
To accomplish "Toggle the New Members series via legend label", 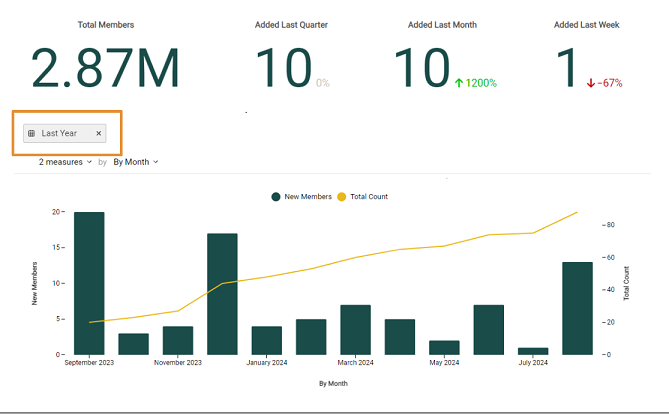I will (309, 196).
